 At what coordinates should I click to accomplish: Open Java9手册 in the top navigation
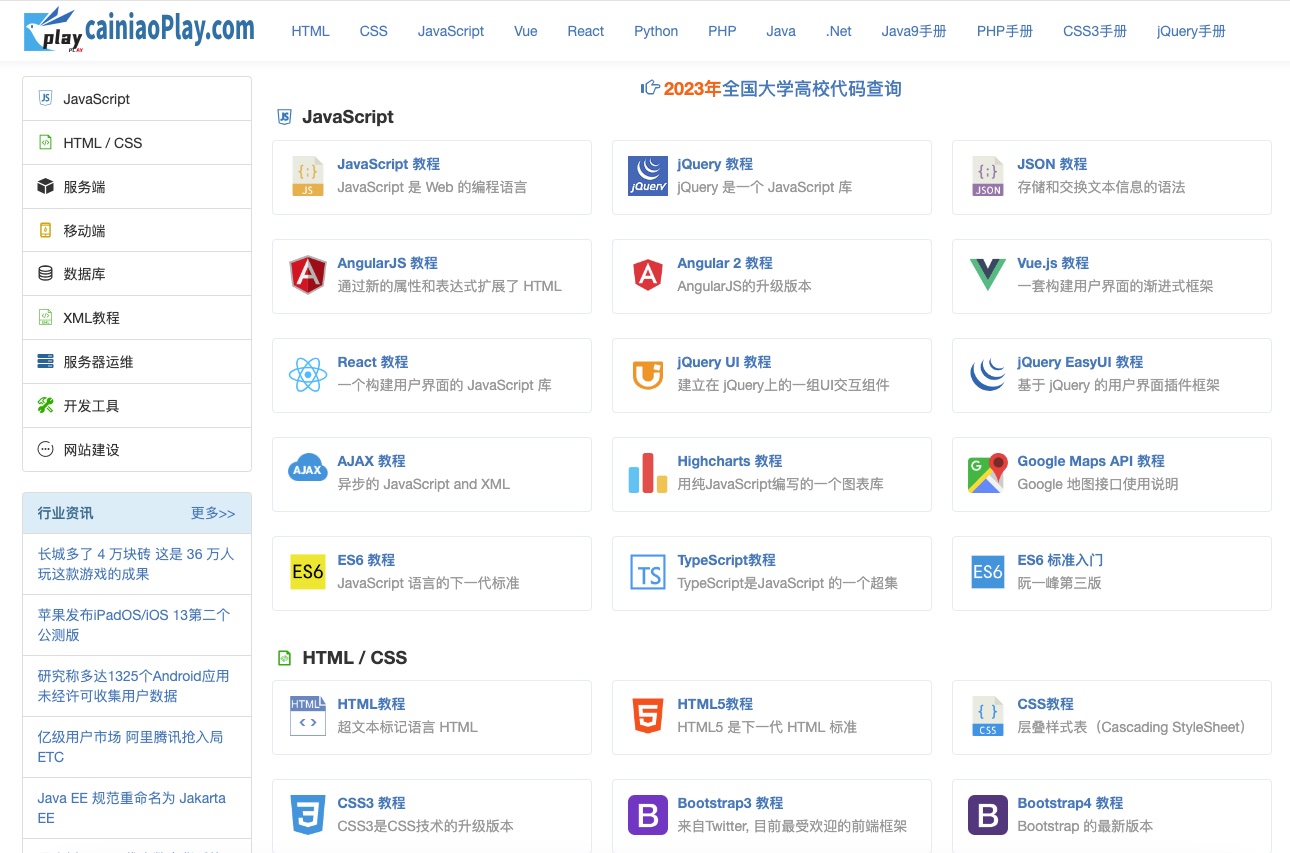click(914, 31)
